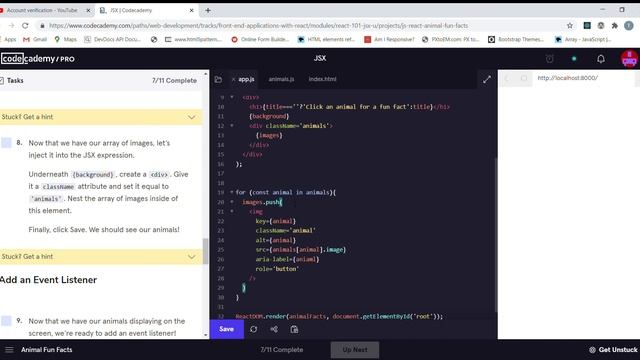Collapse the code fold at line 12
Viewport: 640px width, 360px height.
(x=232, y=126)
